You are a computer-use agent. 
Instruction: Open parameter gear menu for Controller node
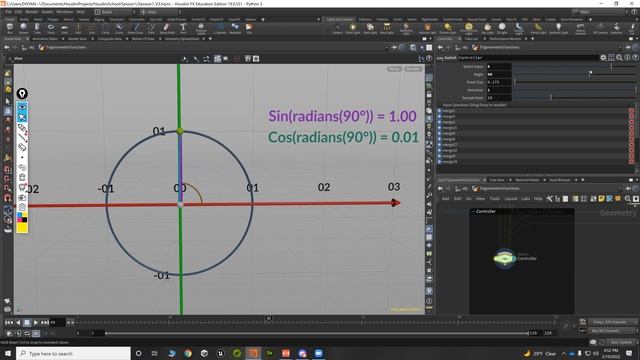click(x=603, y=58)
